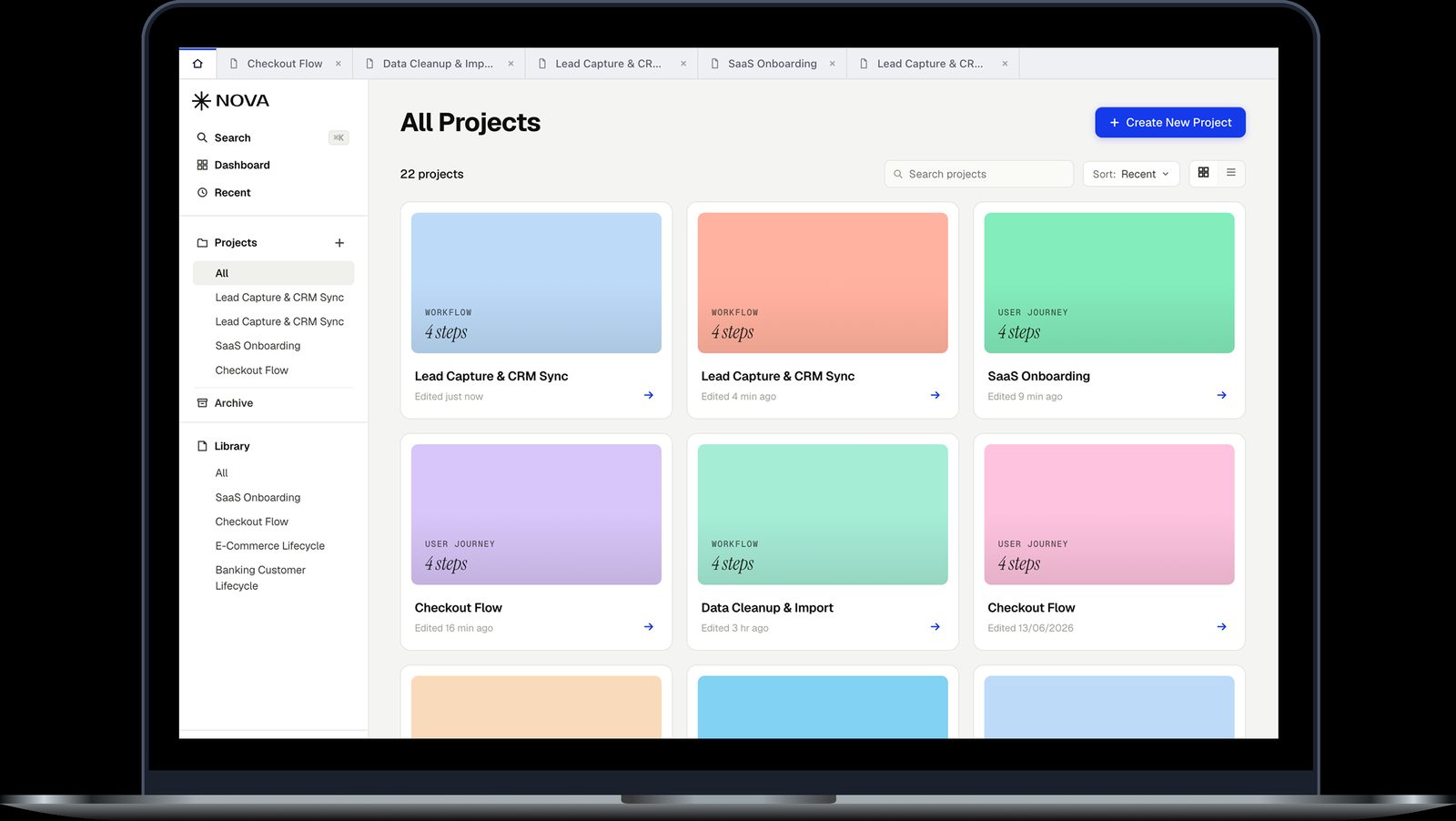
Task: Click the SaaS Onboarding card title
Action: 1038,376
